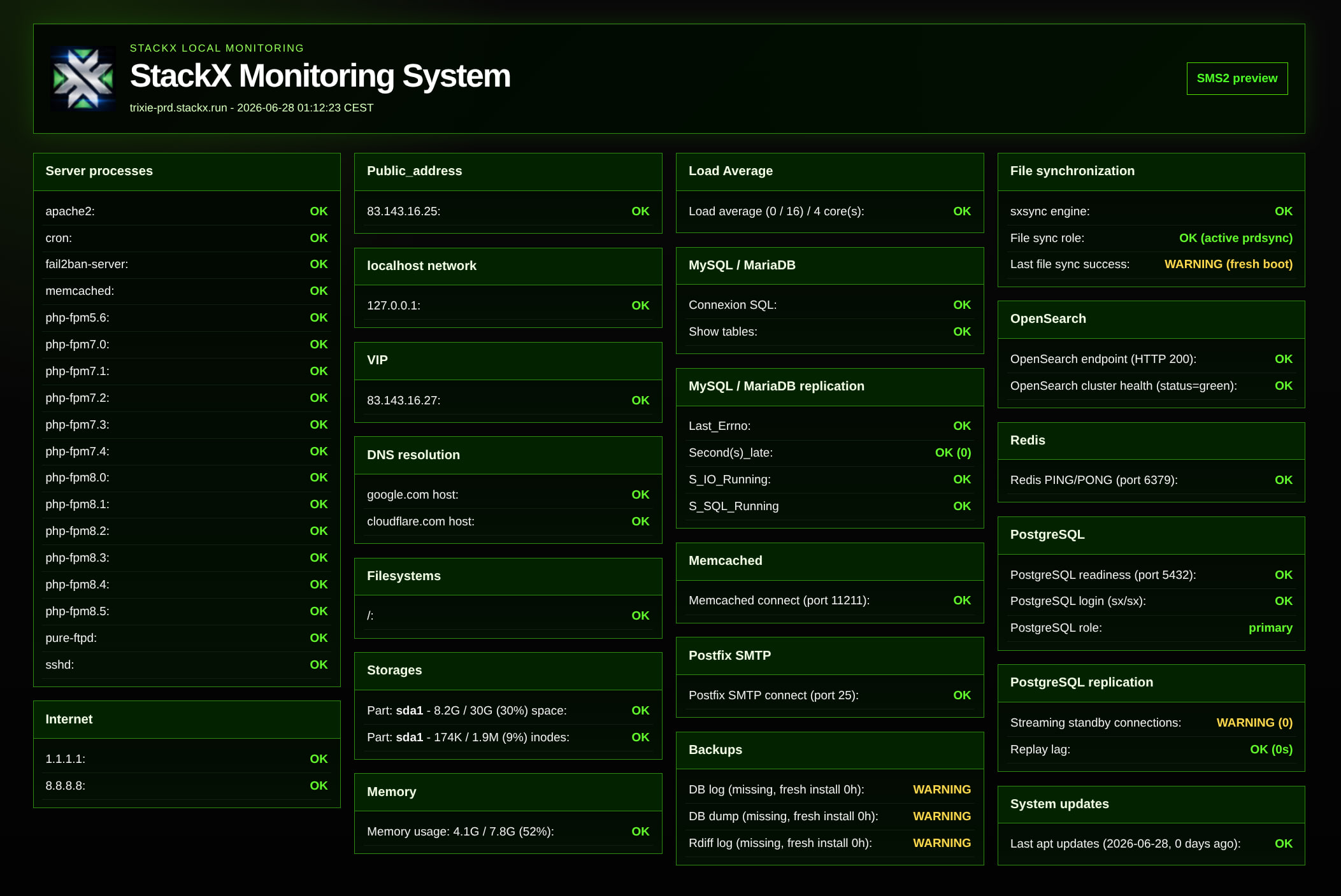Click the System updates panel header

click(x=1151, y=804)
